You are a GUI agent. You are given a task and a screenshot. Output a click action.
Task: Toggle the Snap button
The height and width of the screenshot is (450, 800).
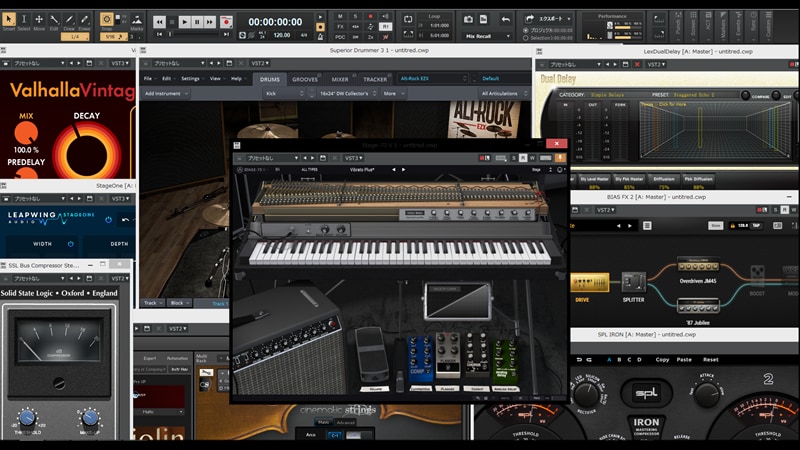(x=107, y=19)
